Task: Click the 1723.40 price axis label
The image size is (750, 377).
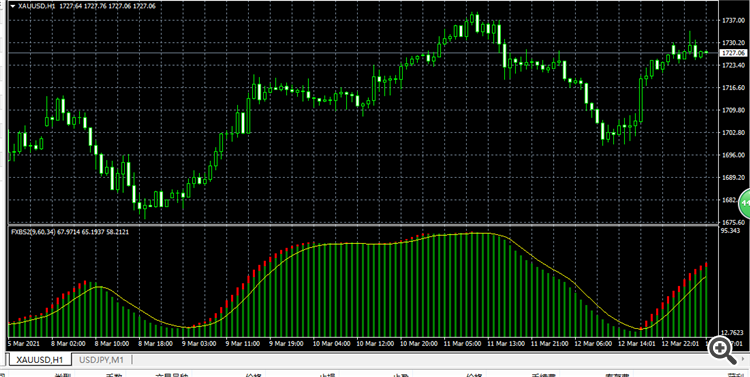Action: (x=733, y=65)
